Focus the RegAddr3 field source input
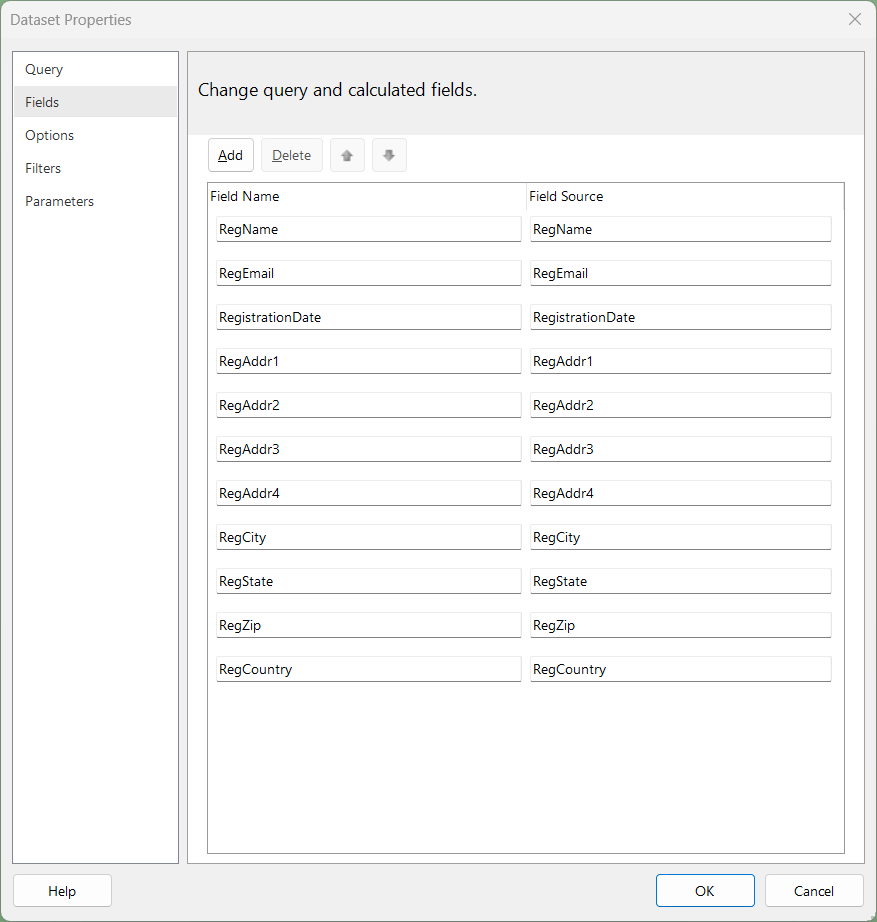The height and width of the screenshot is (922, 877). [x=681, y=449]
